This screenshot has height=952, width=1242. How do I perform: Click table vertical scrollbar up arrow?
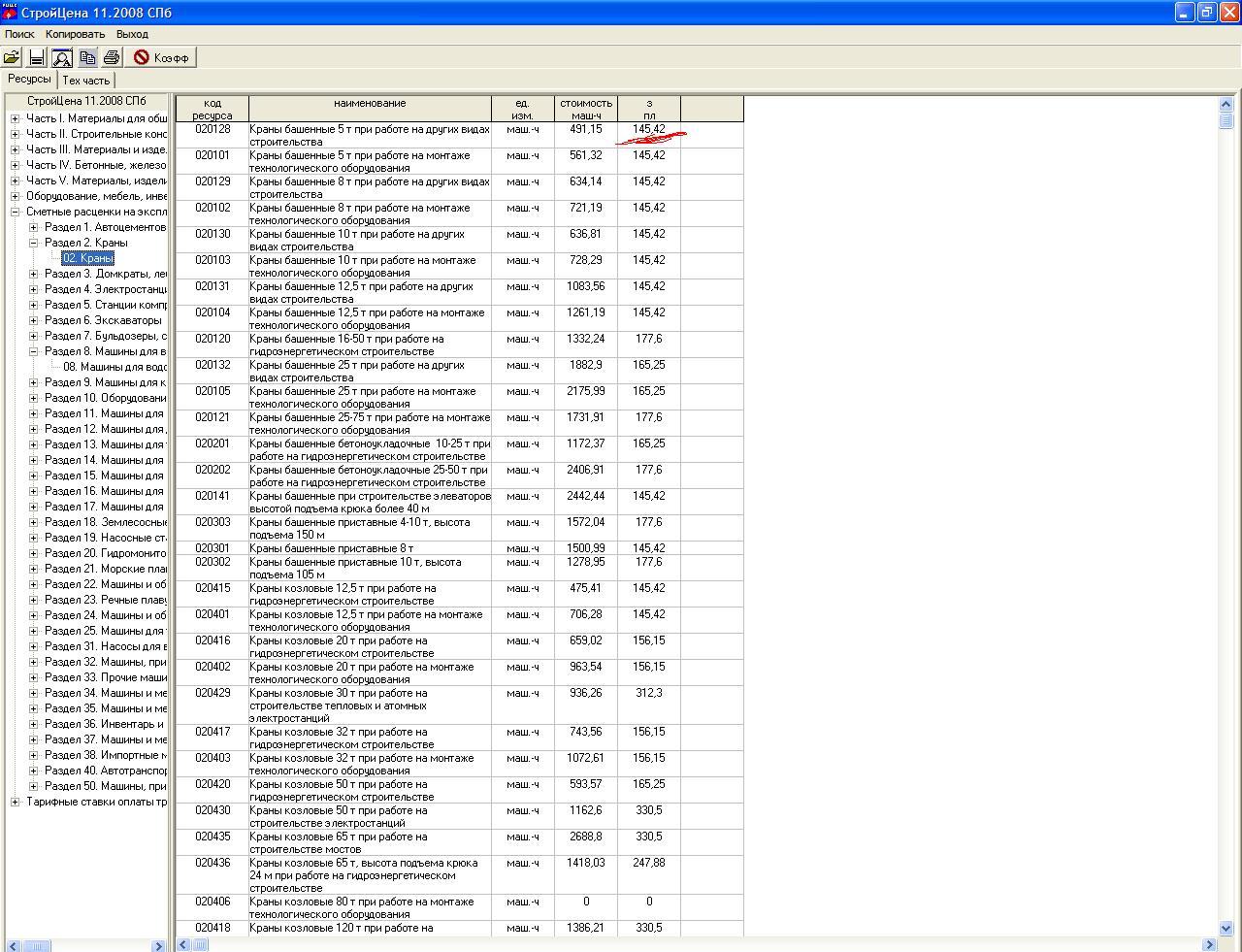click(1225, 104)
